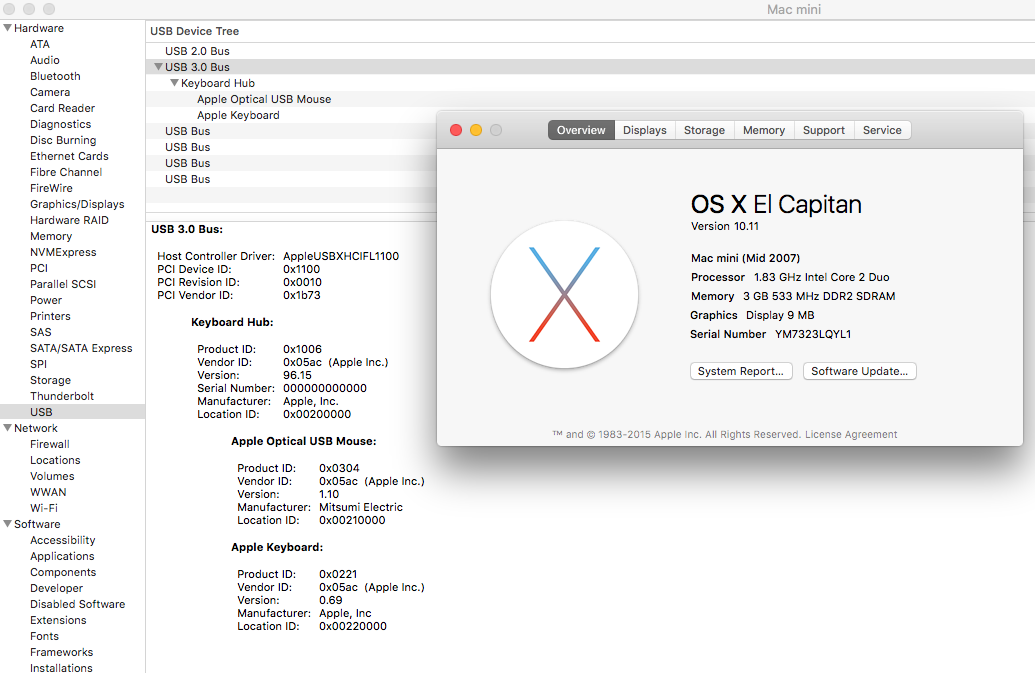Select FireWire in the sidebar
1035x673 pixels.
pos(51,188)
